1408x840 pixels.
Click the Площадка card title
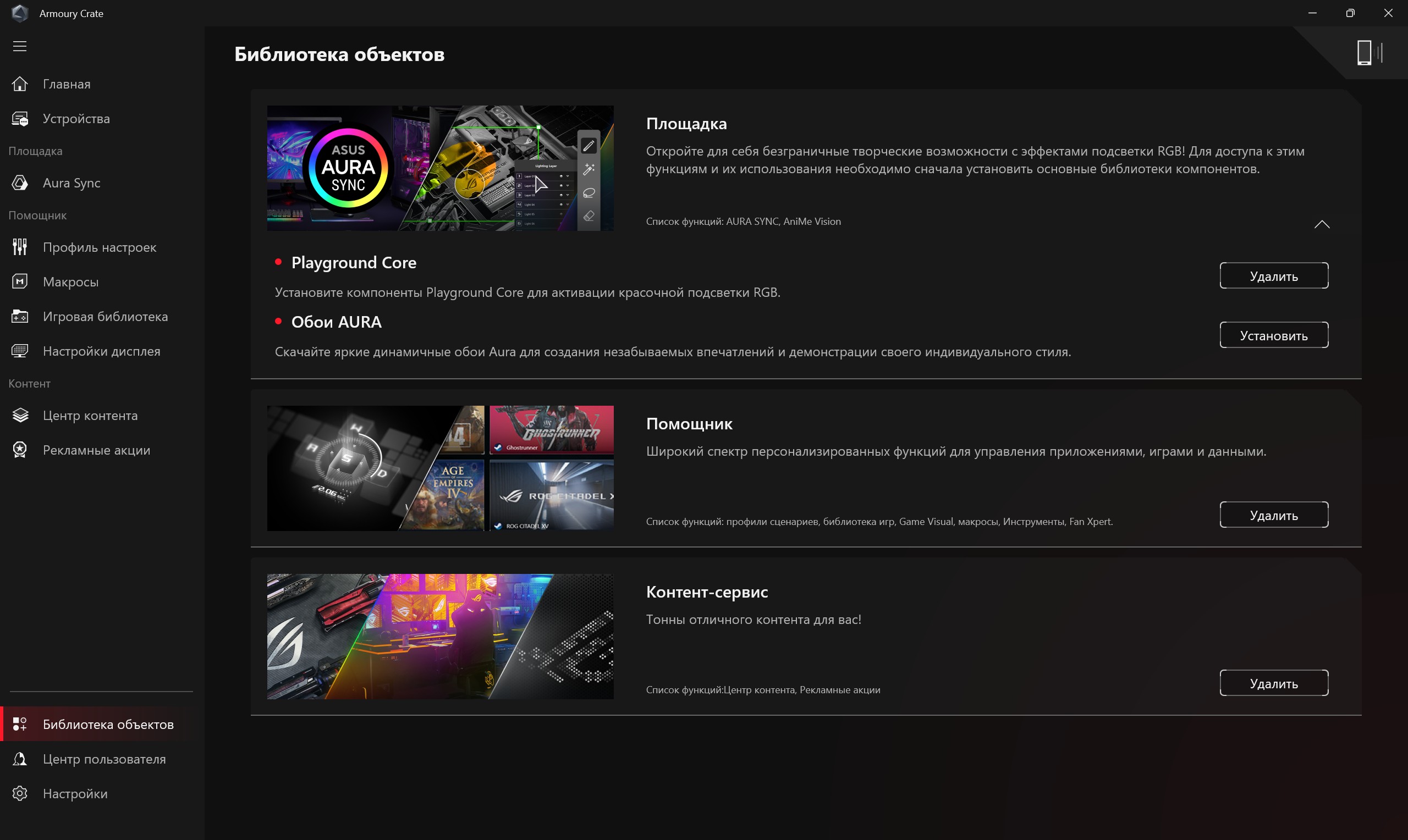point(686,124)
